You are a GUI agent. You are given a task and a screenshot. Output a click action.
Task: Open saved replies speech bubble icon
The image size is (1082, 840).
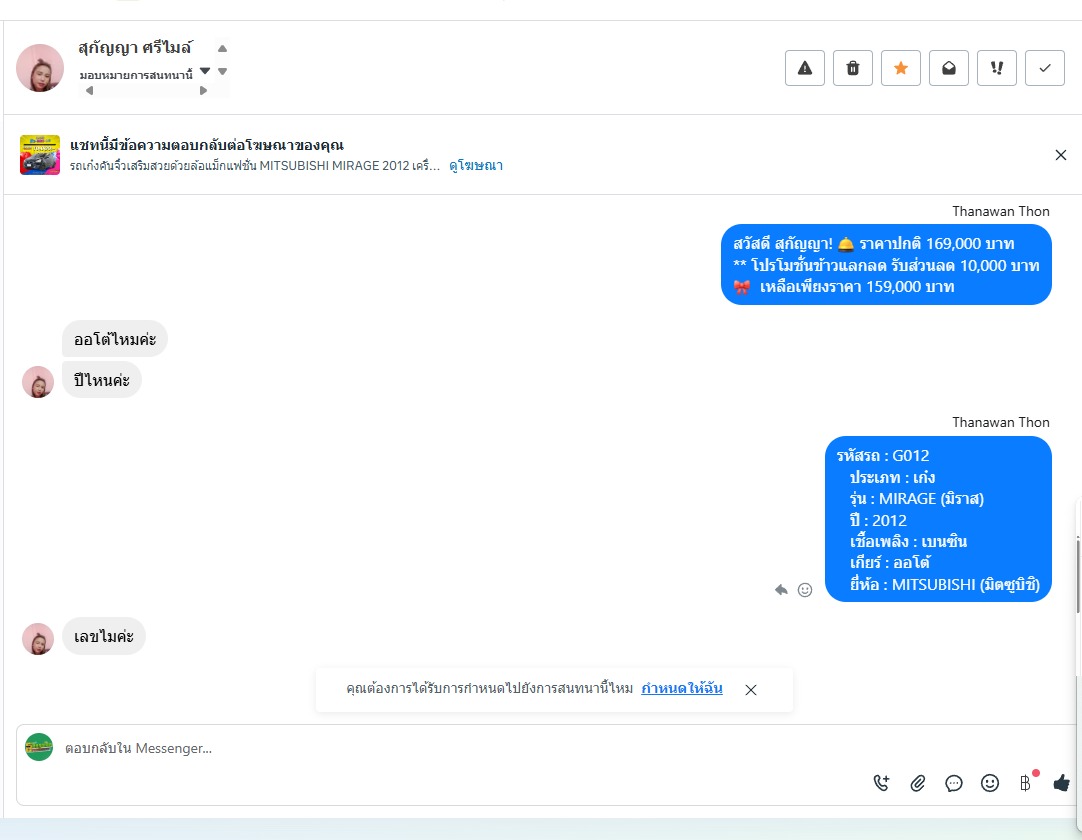pyautogui.click(x=954, y=783)
